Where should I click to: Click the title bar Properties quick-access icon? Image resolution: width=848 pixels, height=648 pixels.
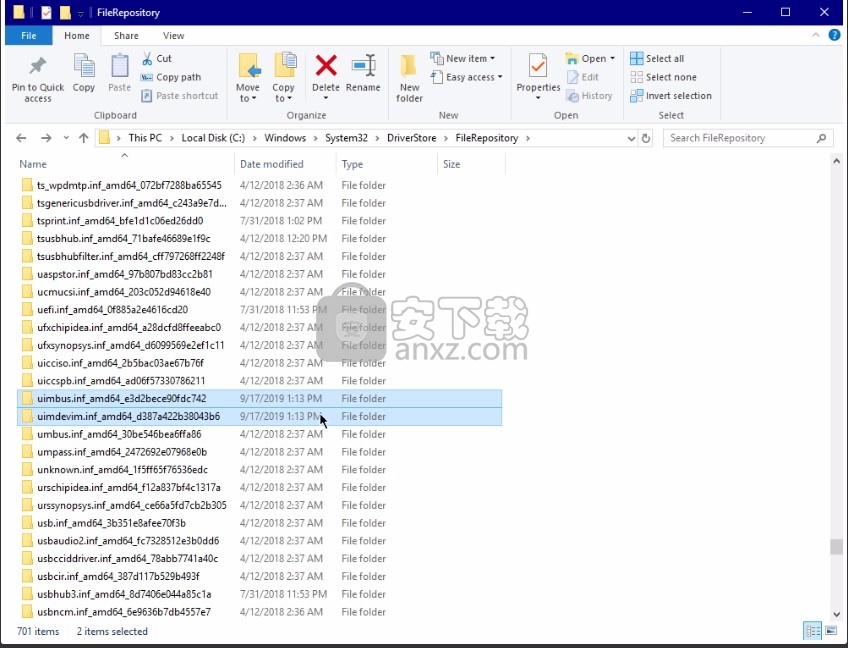(x=46, y=12)
